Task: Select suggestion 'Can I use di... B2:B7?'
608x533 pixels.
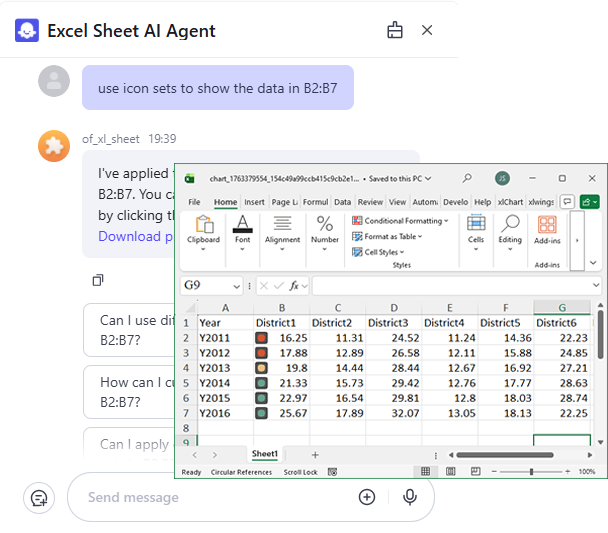Action: tap(129, 330)
